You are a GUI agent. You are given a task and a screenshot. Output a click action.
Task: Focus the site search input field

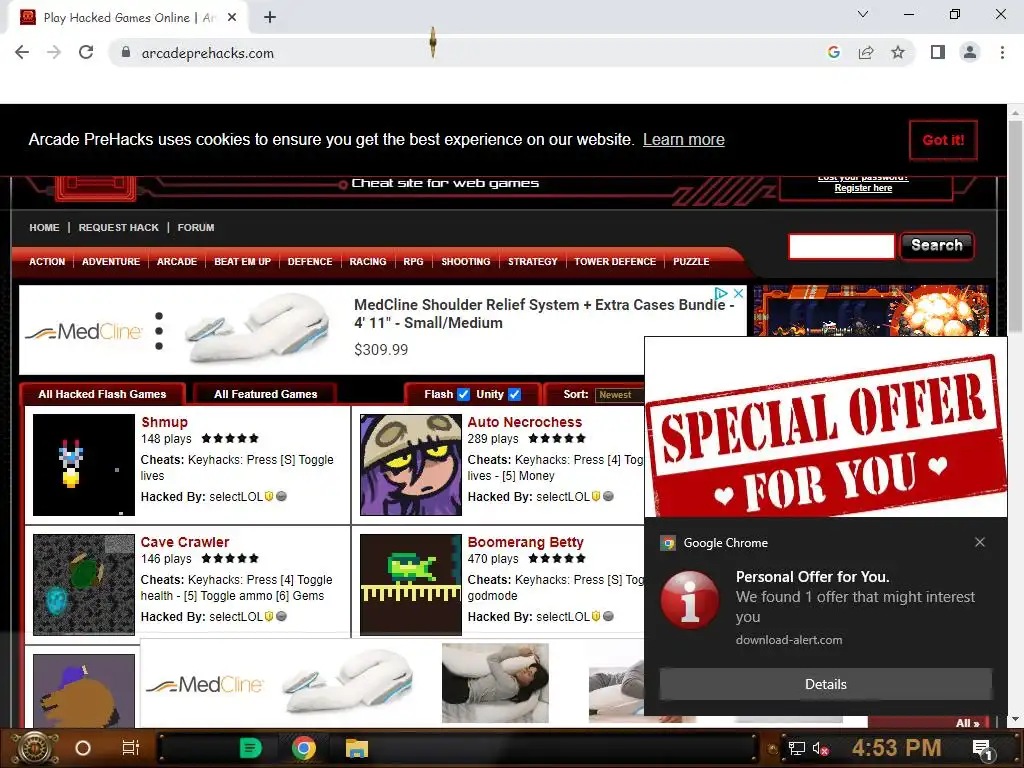(841, 246)
